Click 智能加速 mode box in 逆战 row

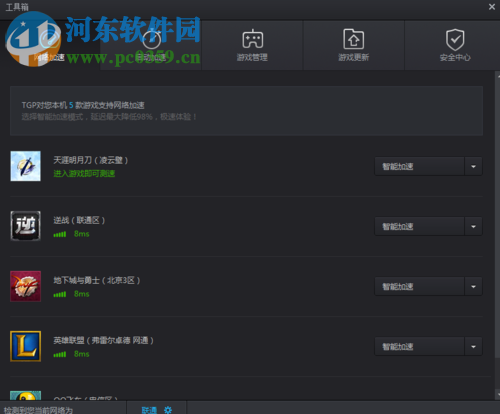click(x=419, y=226)
